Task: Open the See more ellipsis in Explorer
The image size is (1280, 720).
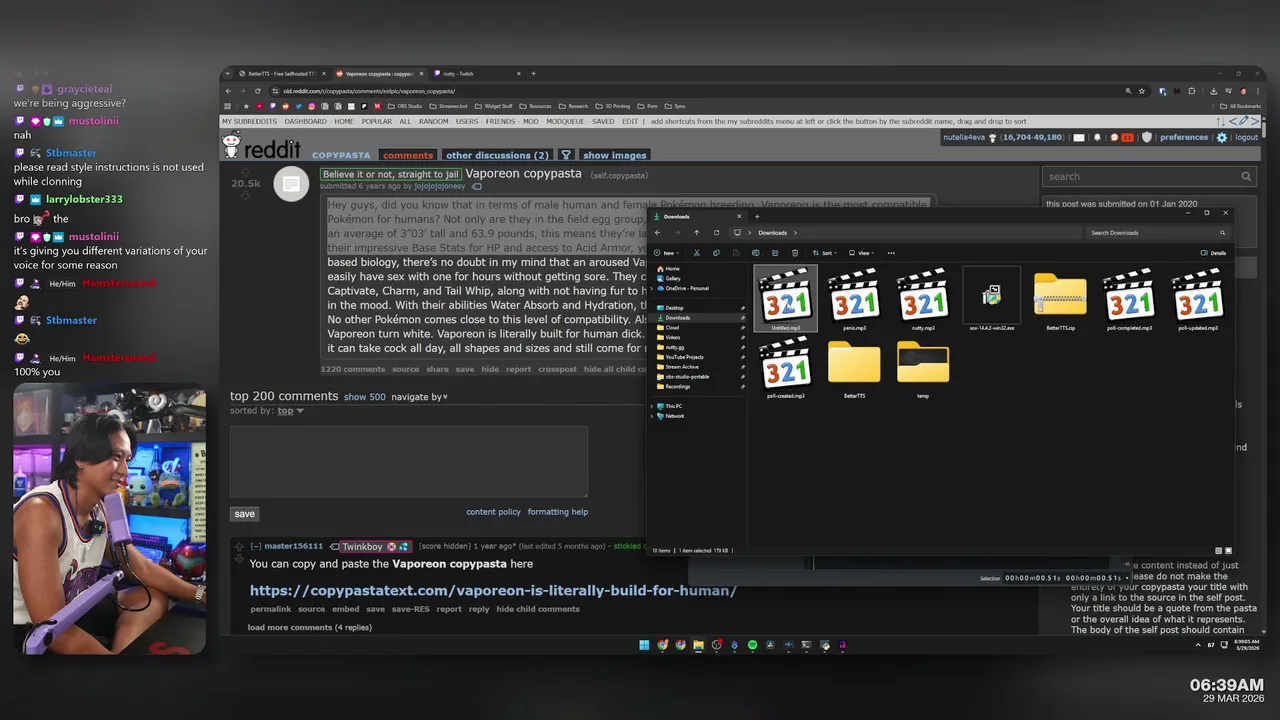Action: tap(891, 253)
